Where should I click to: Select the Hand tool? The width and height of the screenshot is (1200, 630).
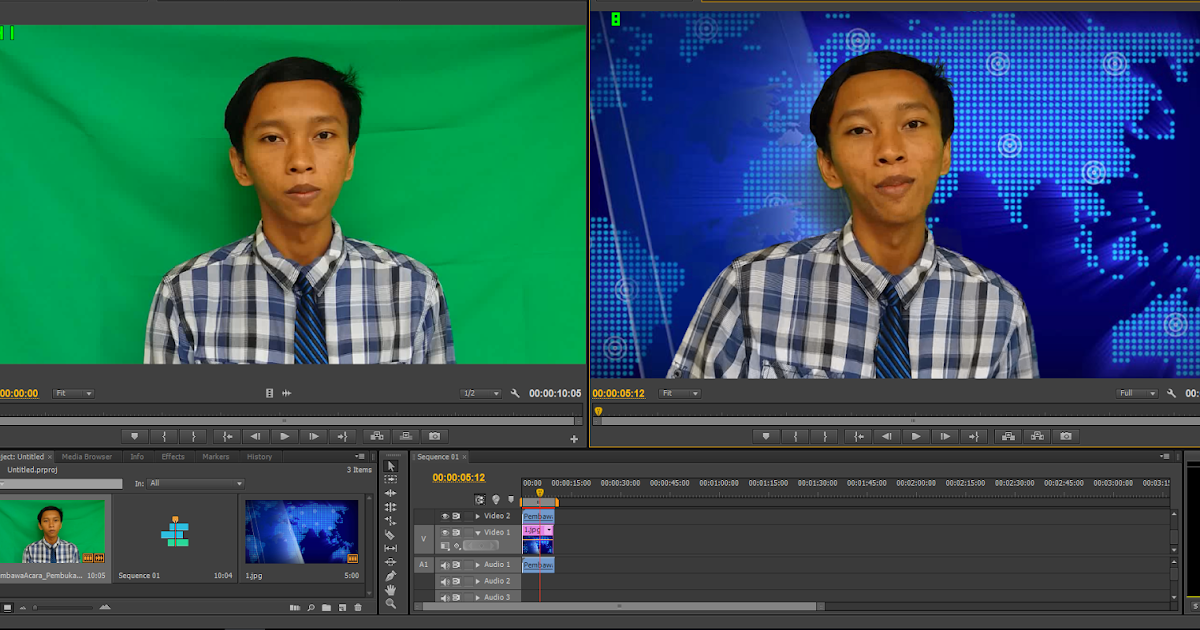391,590
